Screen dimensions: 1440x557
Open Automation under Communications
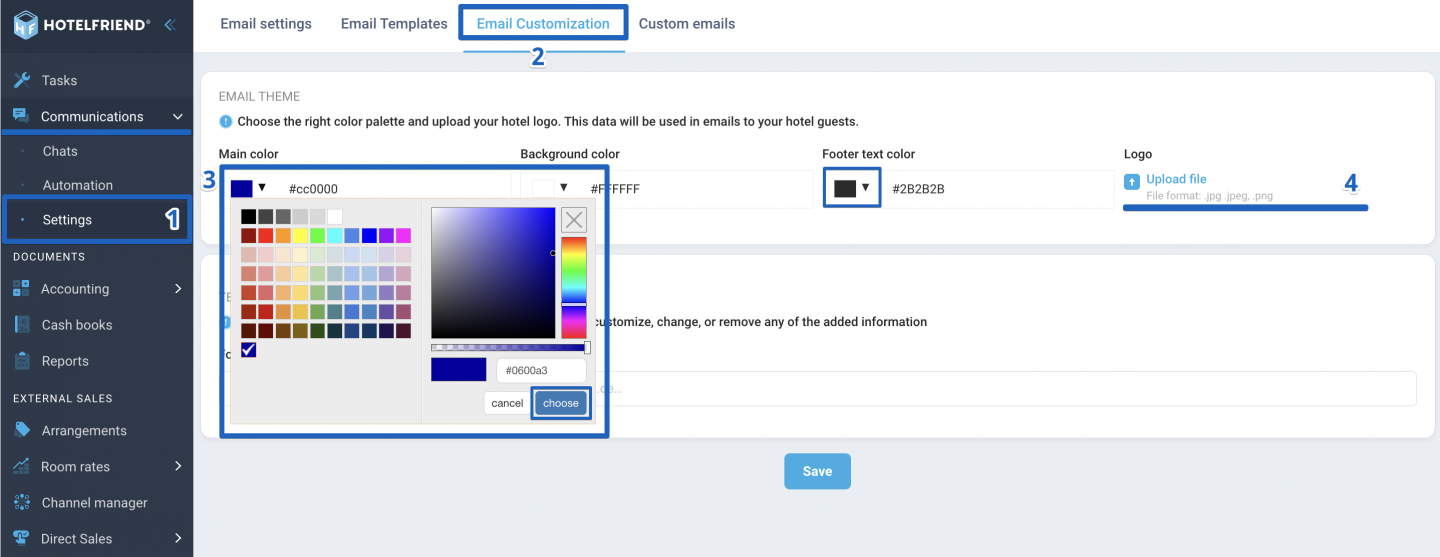[78, 185]
